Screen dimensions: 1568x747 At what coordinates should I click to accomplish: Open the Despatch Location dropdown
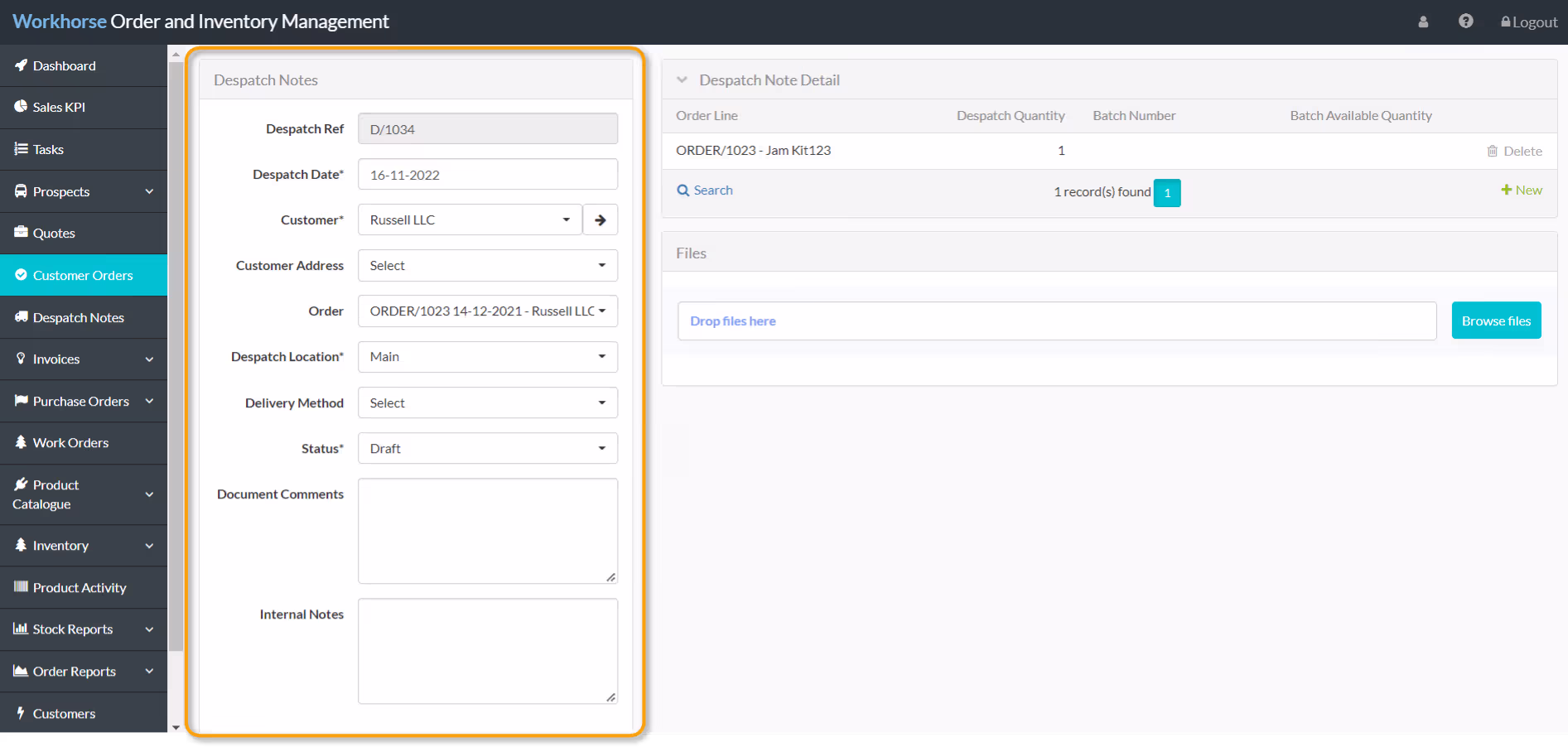pos(488,357)
